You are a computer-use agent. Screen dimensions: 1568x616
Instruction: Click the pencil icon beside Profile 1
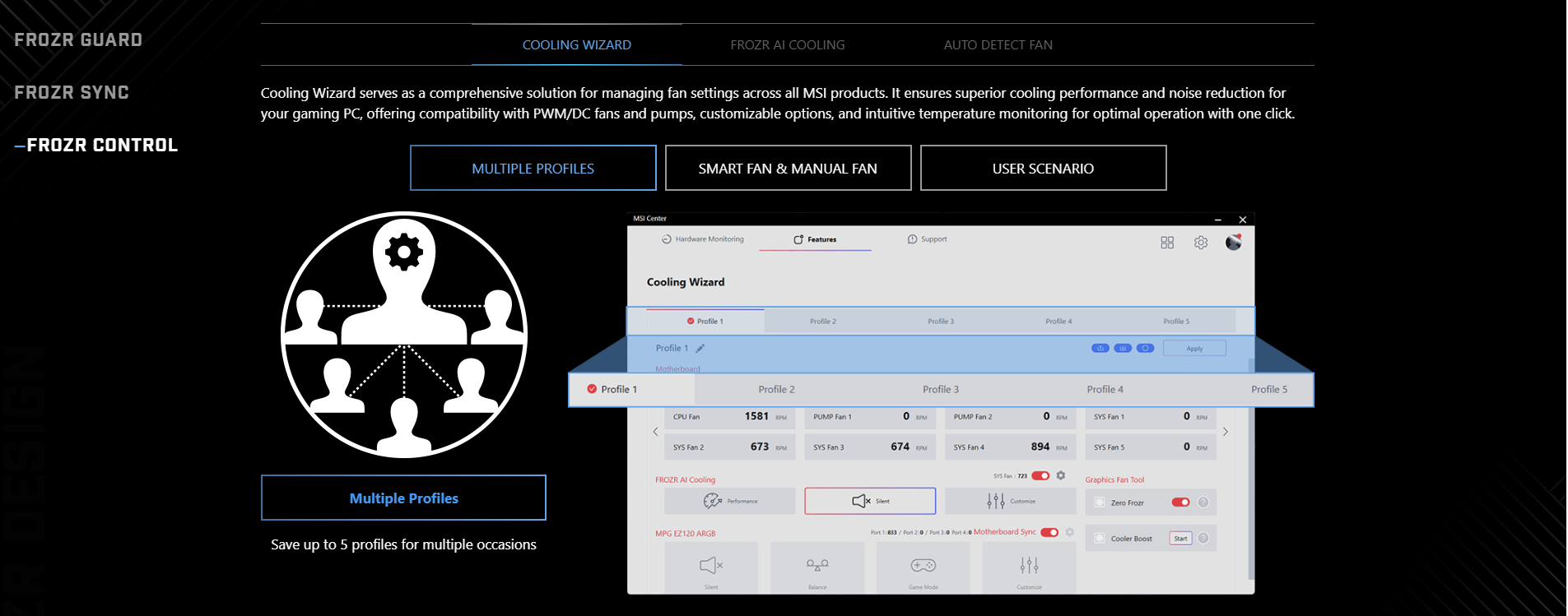(x=700, y=349)
